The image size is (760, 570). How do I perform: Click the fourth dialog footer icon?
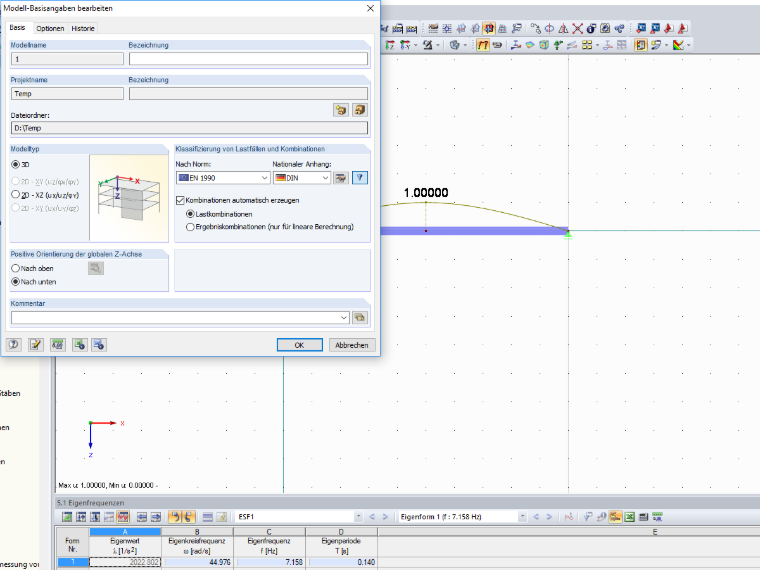pyautogui.click(x=79, y=345)
